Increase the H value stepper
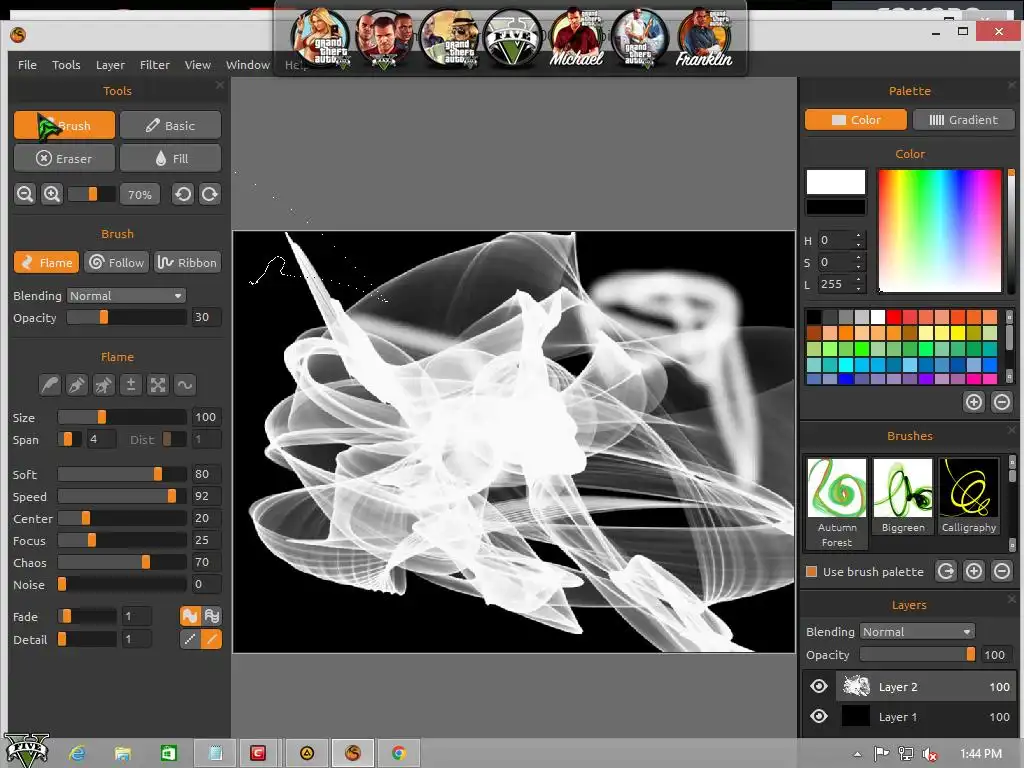This screenshot has width=1024, height=768. 859,235
